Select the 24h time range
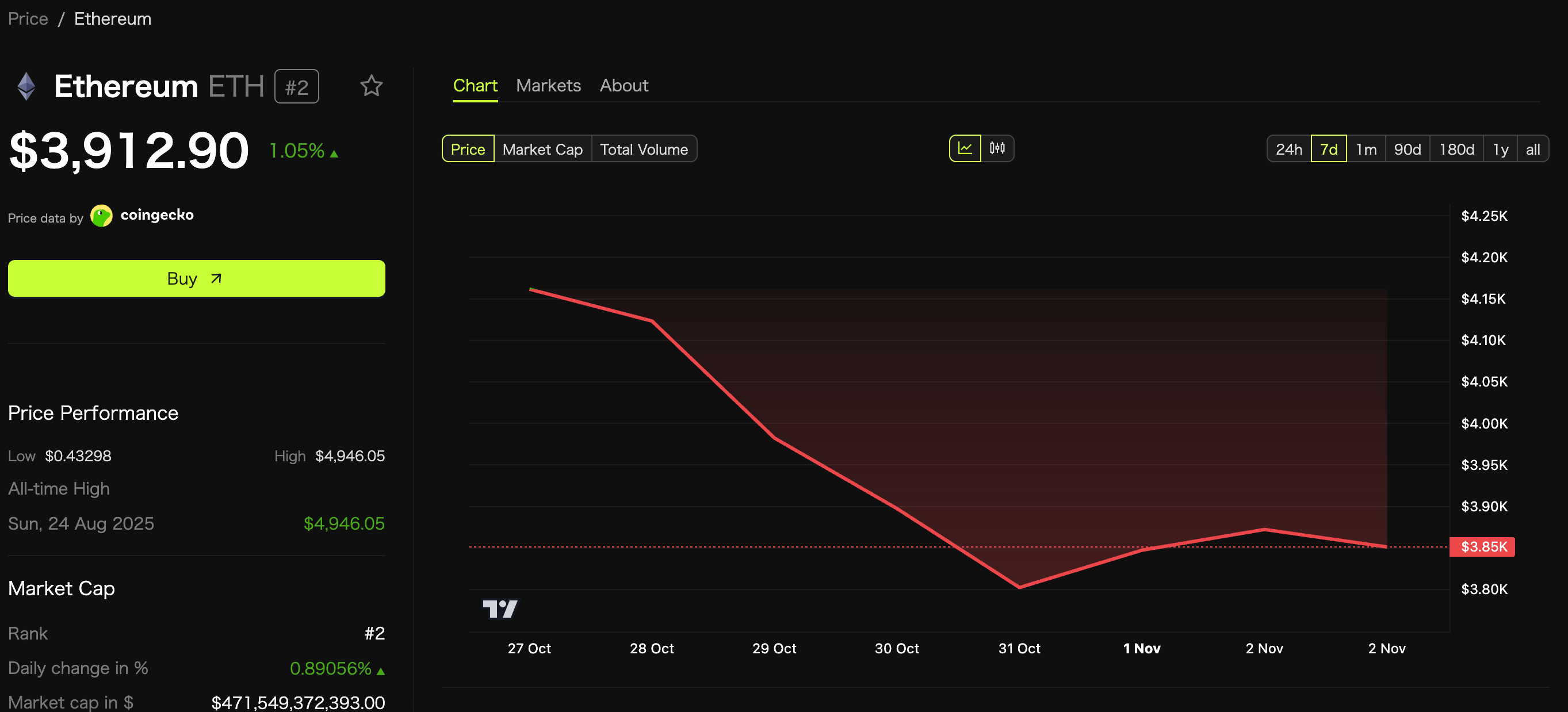 pos(1288,149)
